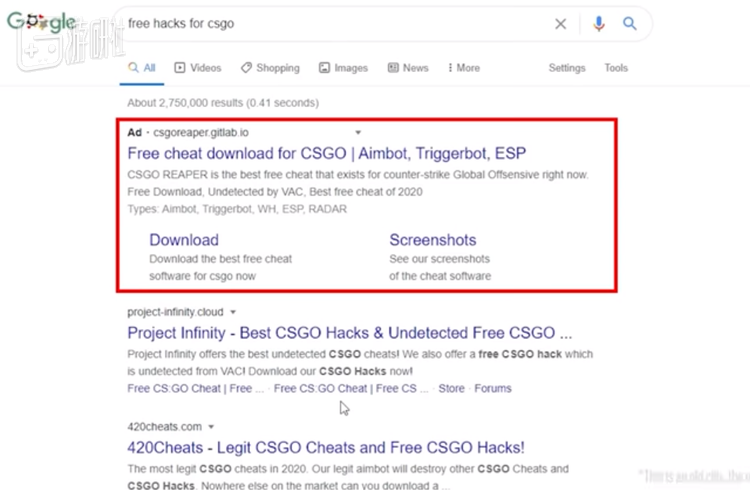750x490 pixels.
Task: Click the 420Cheats result title
Action: (x=326, y=447)
